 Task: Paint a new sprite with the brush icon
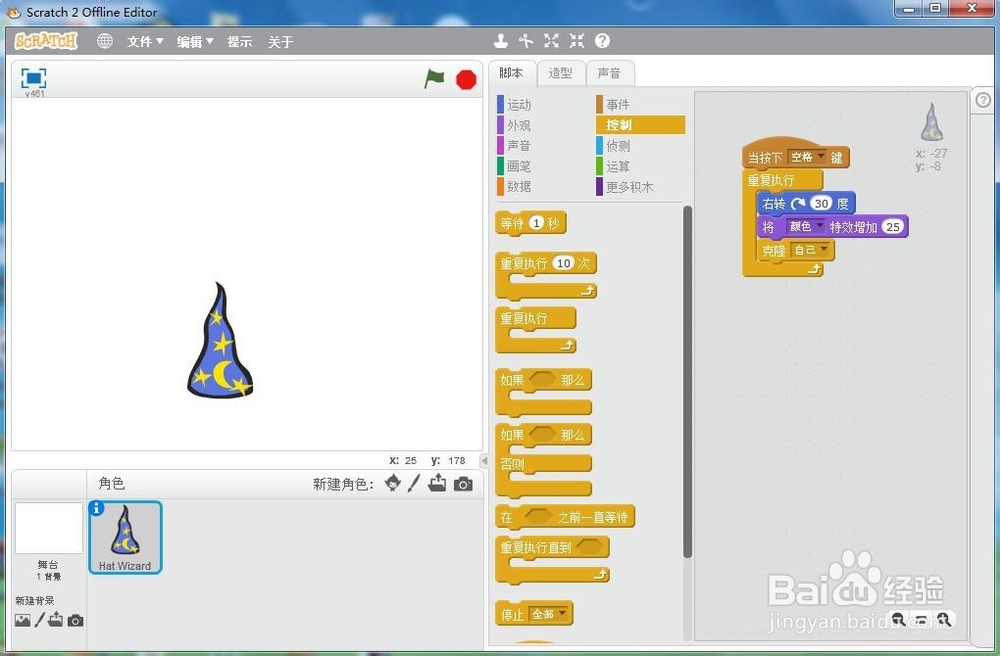click(x=412, y=483)
